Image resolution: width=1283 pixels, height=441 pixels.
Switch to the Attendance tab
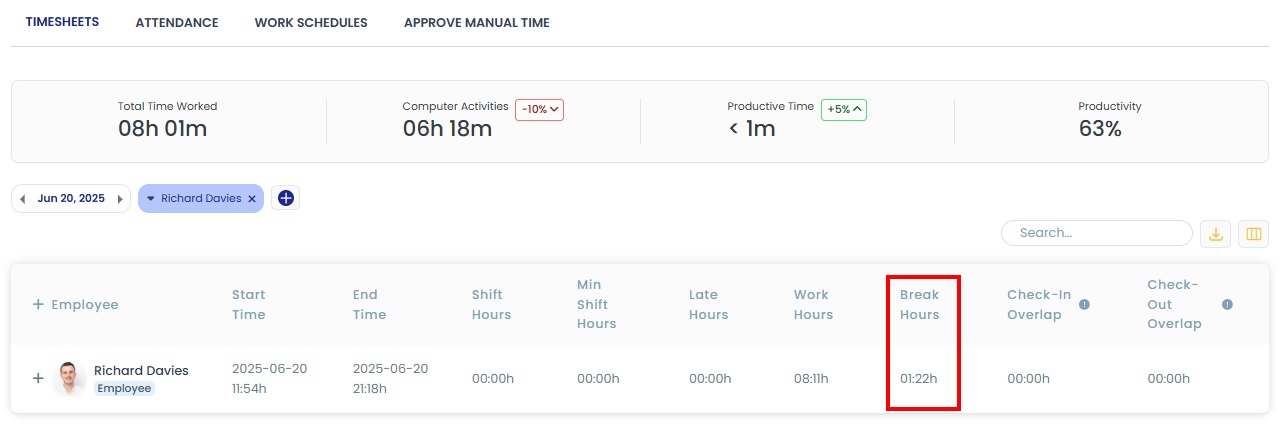[x=177, y=23]
